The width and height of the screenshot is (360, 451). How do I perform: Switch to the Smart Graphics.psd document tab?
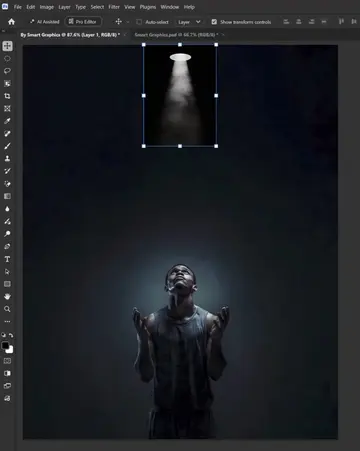176,35
